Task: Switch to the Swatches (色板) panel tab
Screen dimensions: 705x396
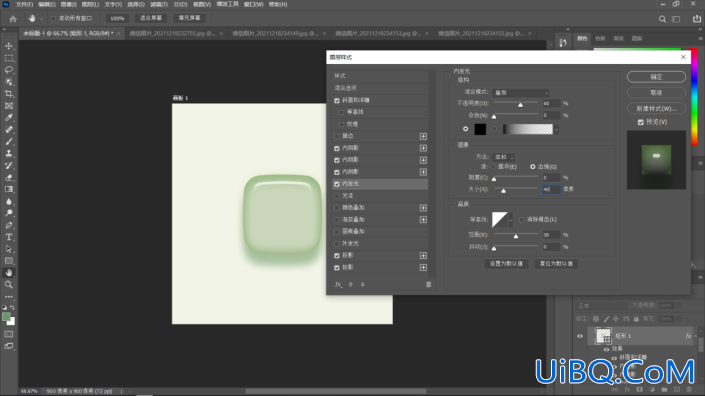Action: coord(600,39)
